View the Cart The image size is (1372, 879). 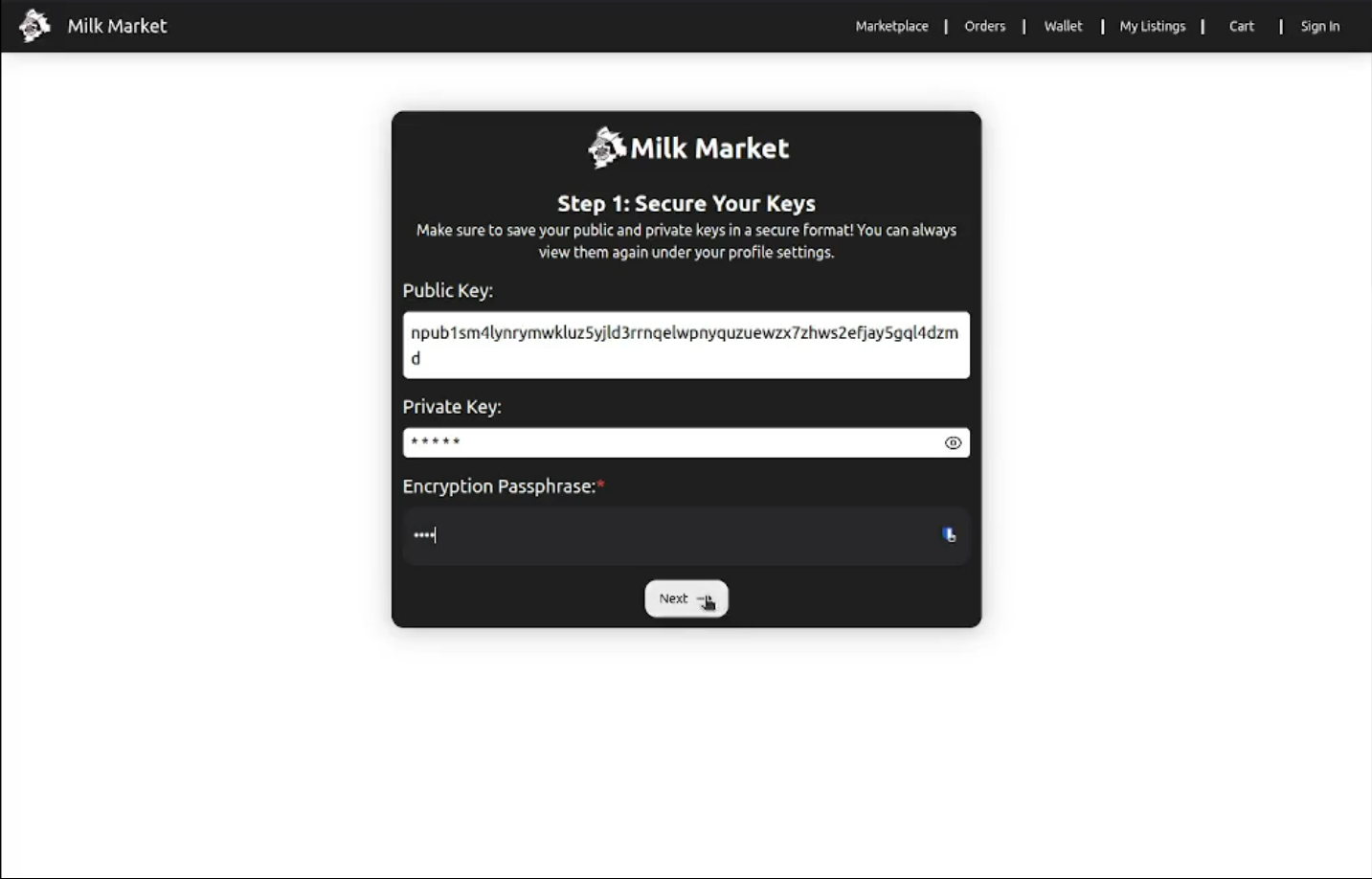click(x=1241, y=26)
